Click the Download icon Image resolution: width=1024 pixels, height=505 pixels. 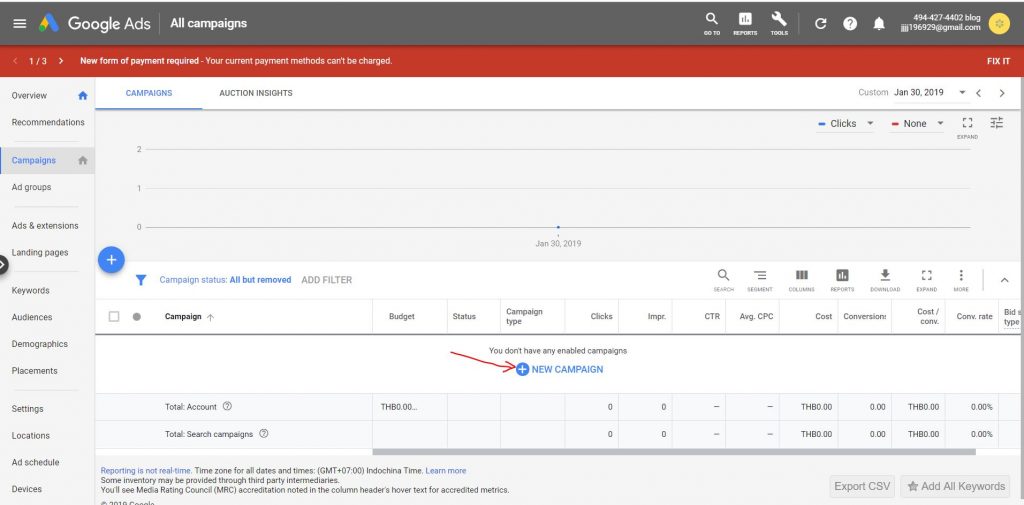coord(885,280)
